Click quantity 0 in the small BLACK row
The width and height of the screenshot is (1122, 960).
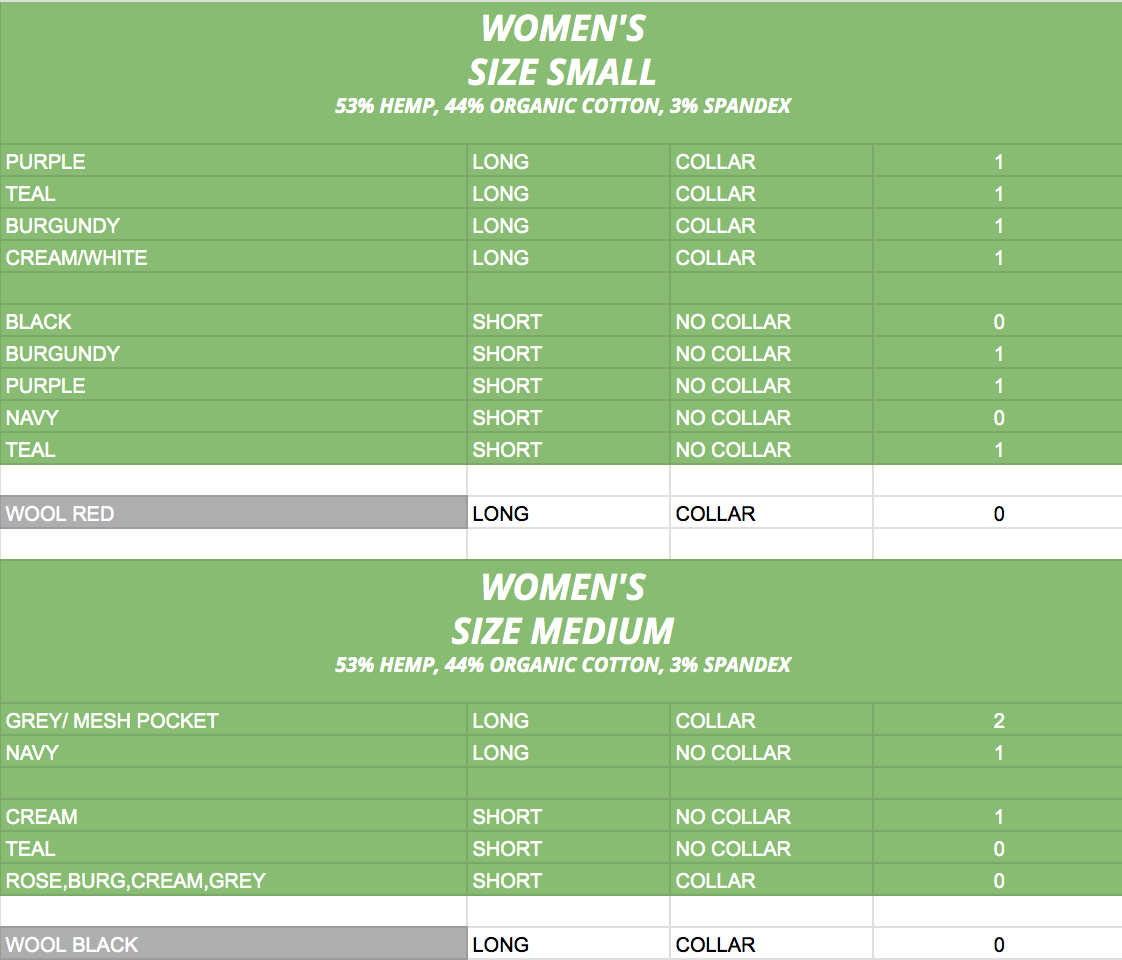coord(998,321)
